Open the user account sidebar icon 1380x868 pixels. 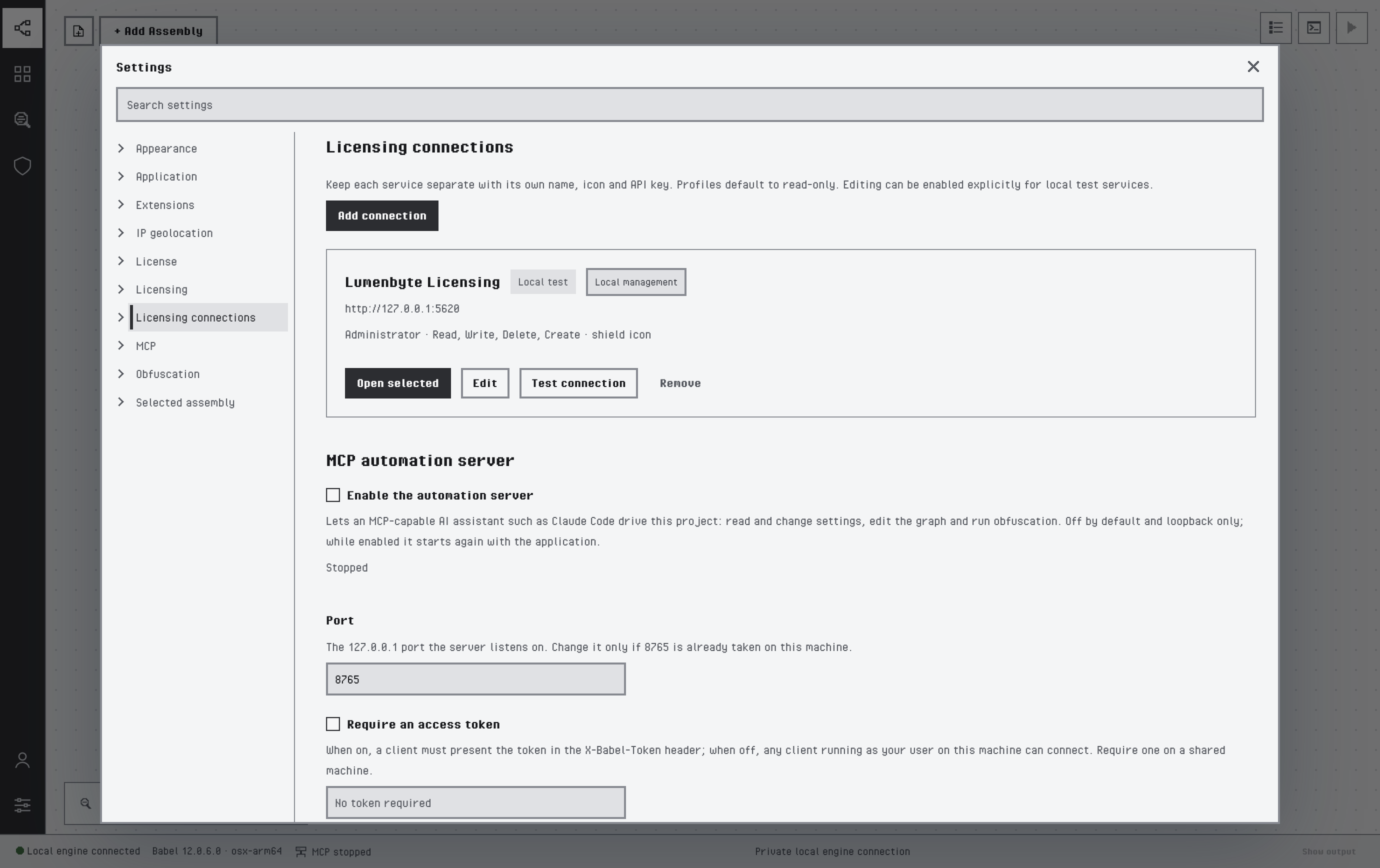pyautogui.click(x=22, y=760)
